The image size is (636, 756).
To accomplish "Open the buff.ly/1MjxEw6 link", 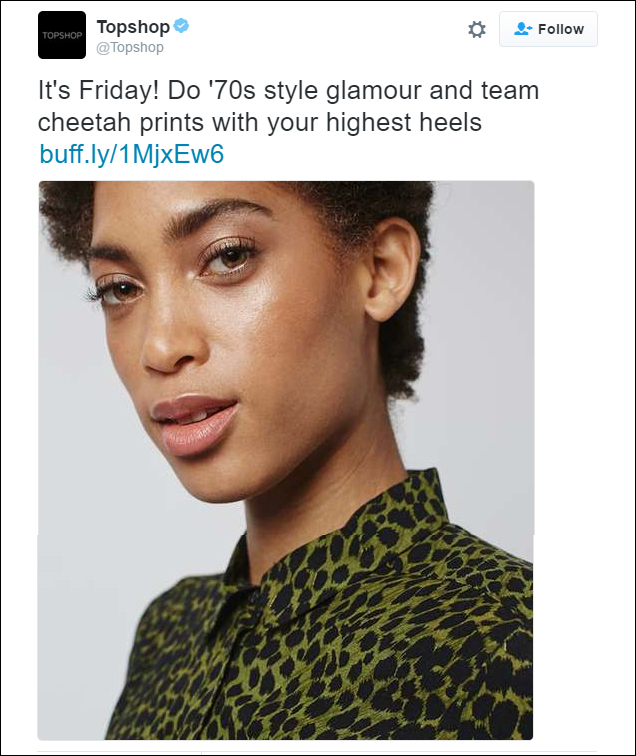I will pyautogui.click(x=132, y=154).
